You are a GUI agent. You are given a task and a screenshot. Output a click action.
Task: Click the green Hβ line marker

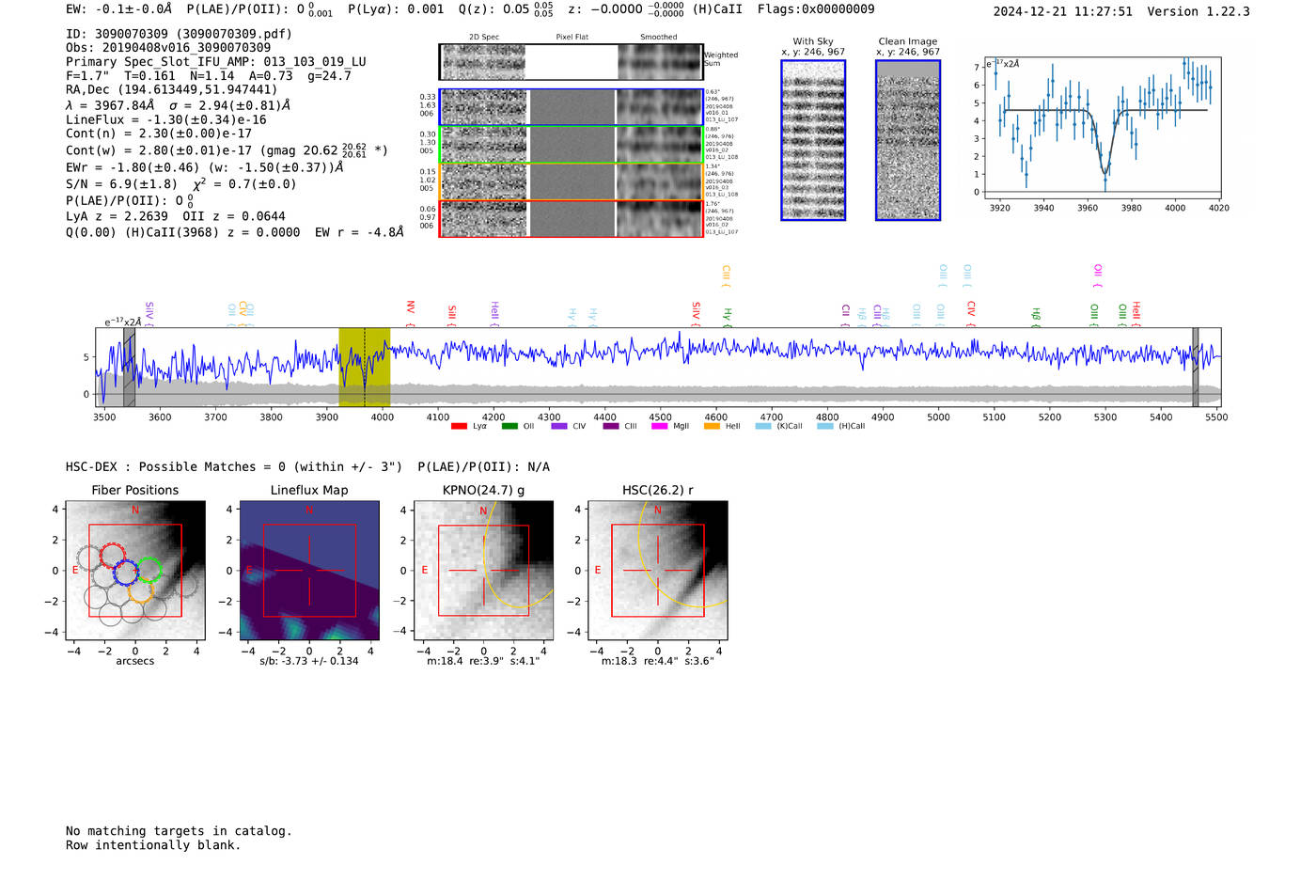[1037, 317]
